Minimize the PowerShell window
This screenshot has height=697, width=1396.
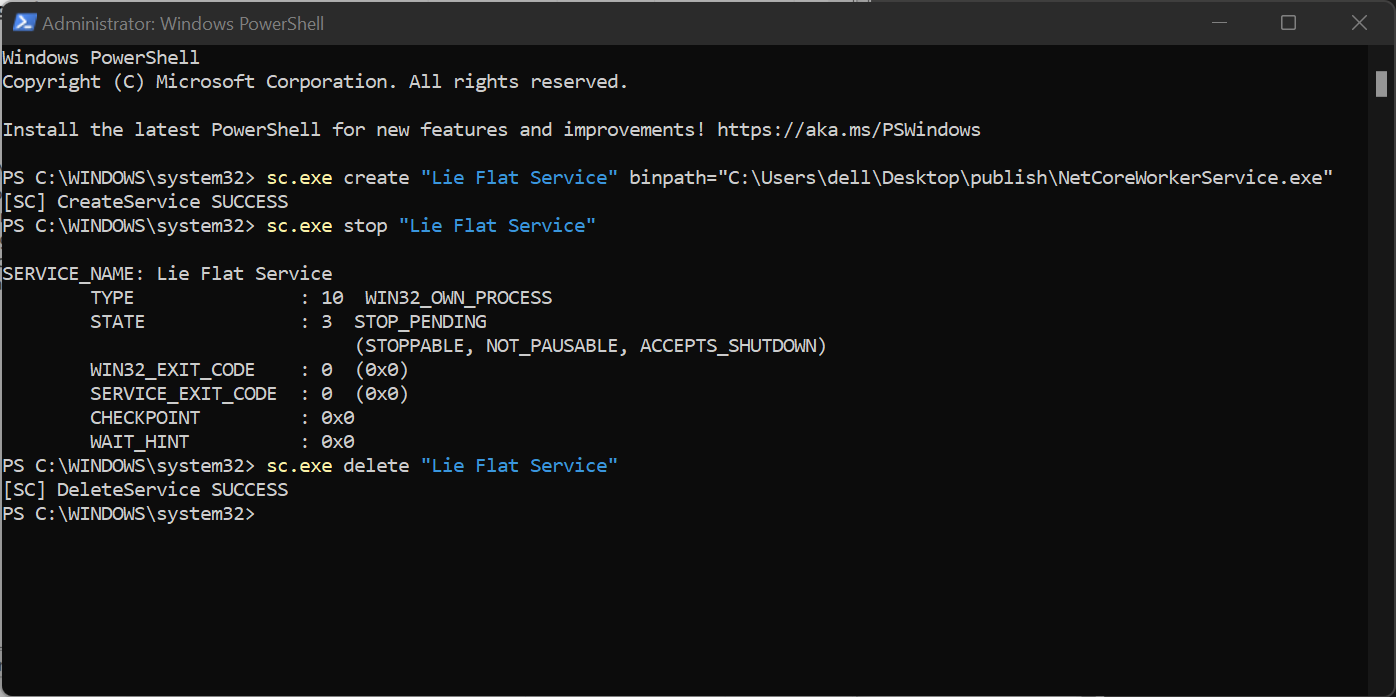click(x=1218, y=22)
